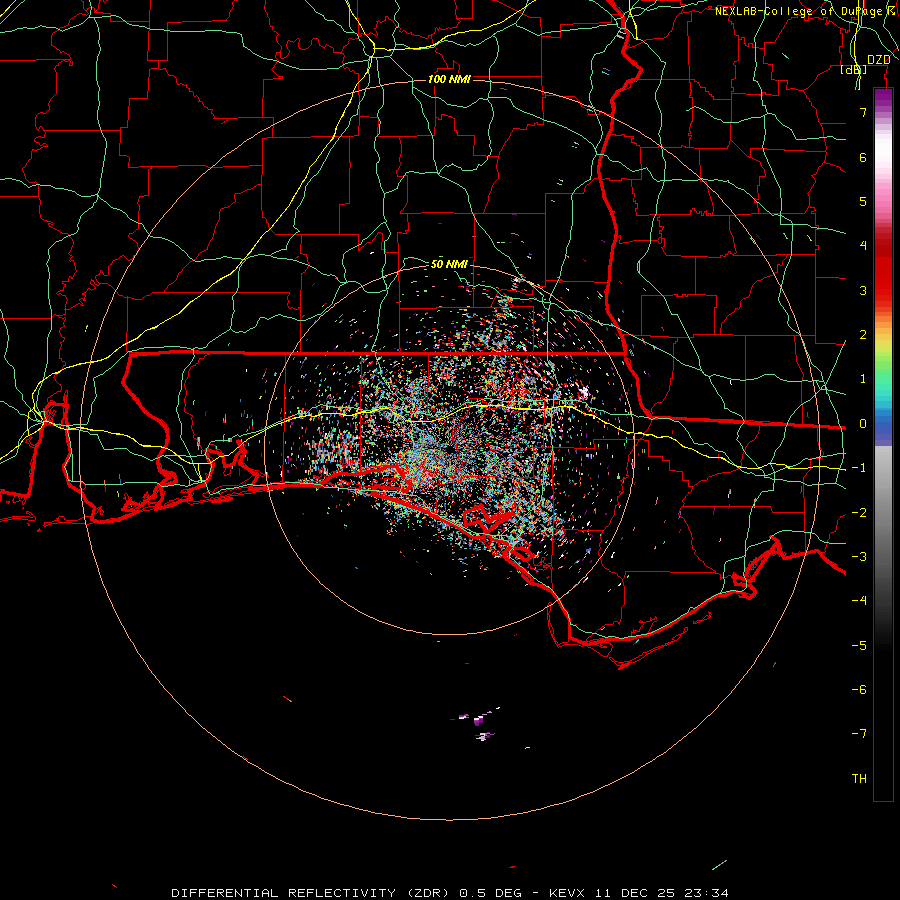Click the NEXLAB-College of DuPage label
Image resolution: width=900 pixels, height=900 pixels.
pyautogui.click(x=801, y=11)
